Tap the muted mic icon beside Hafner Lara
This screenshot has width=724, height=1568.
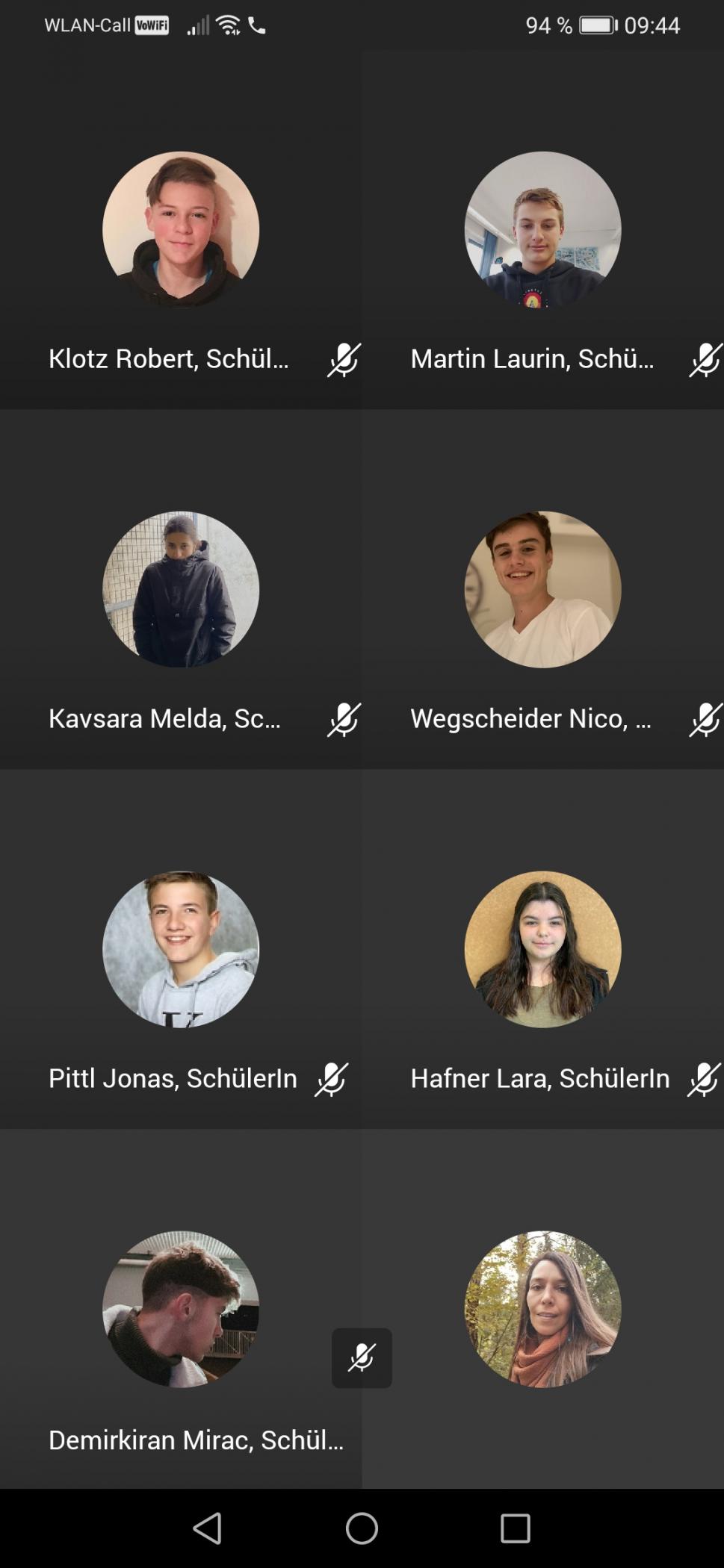coord(704,1080)
